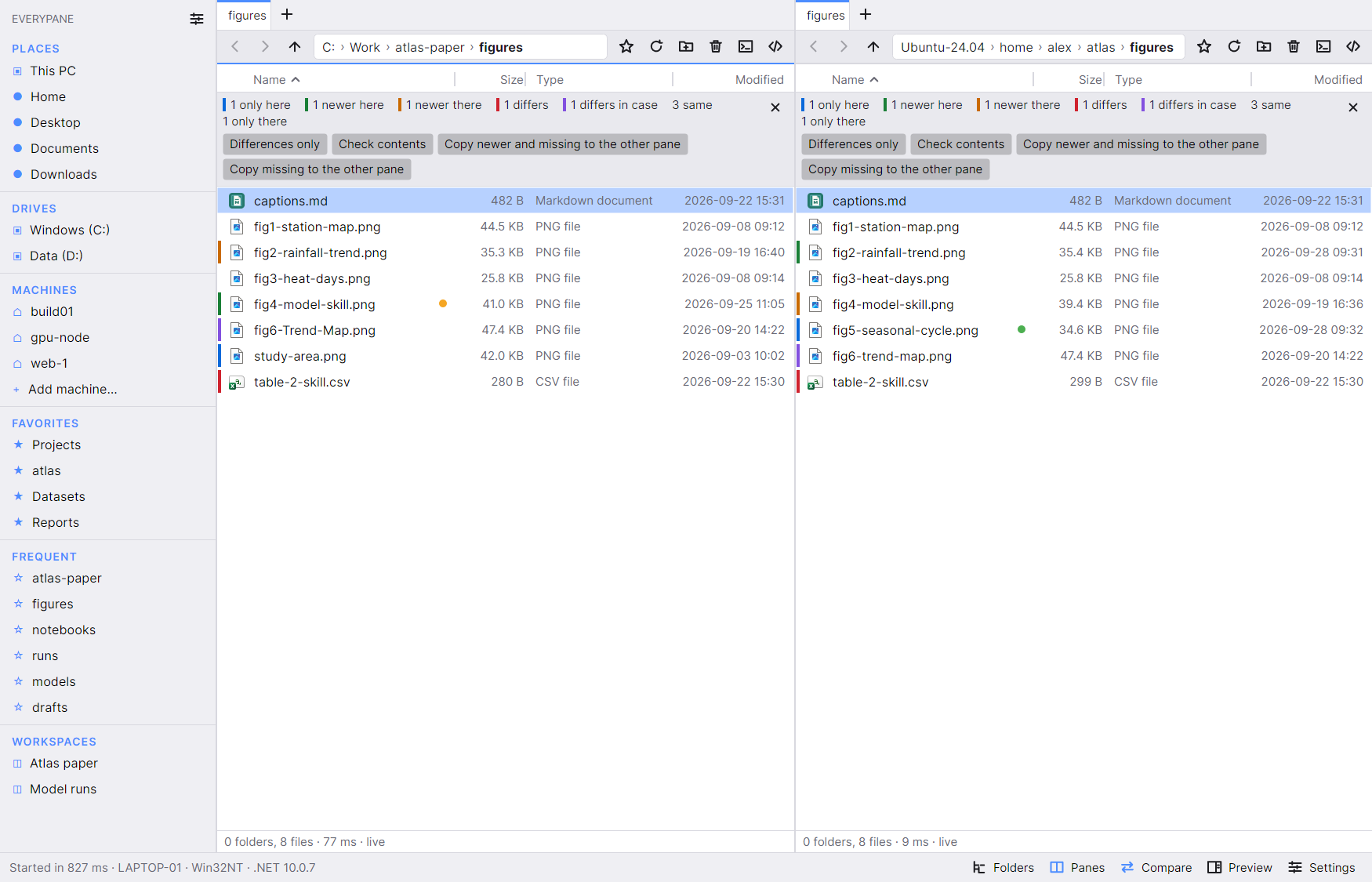Open a terminal from the right pane toolbar
The image size is (1372, 882).
coord(1323,47)
